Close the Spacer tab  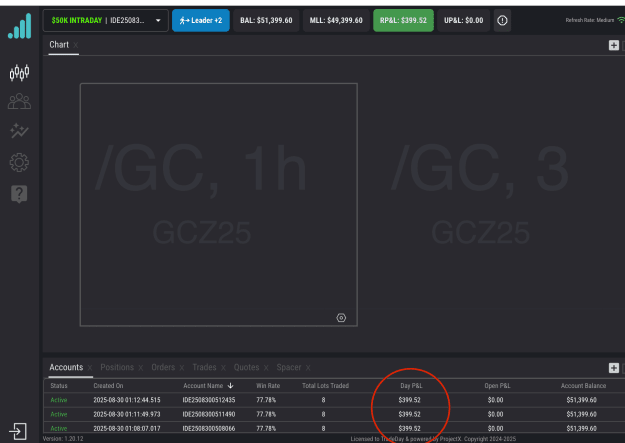coord(308,368)
